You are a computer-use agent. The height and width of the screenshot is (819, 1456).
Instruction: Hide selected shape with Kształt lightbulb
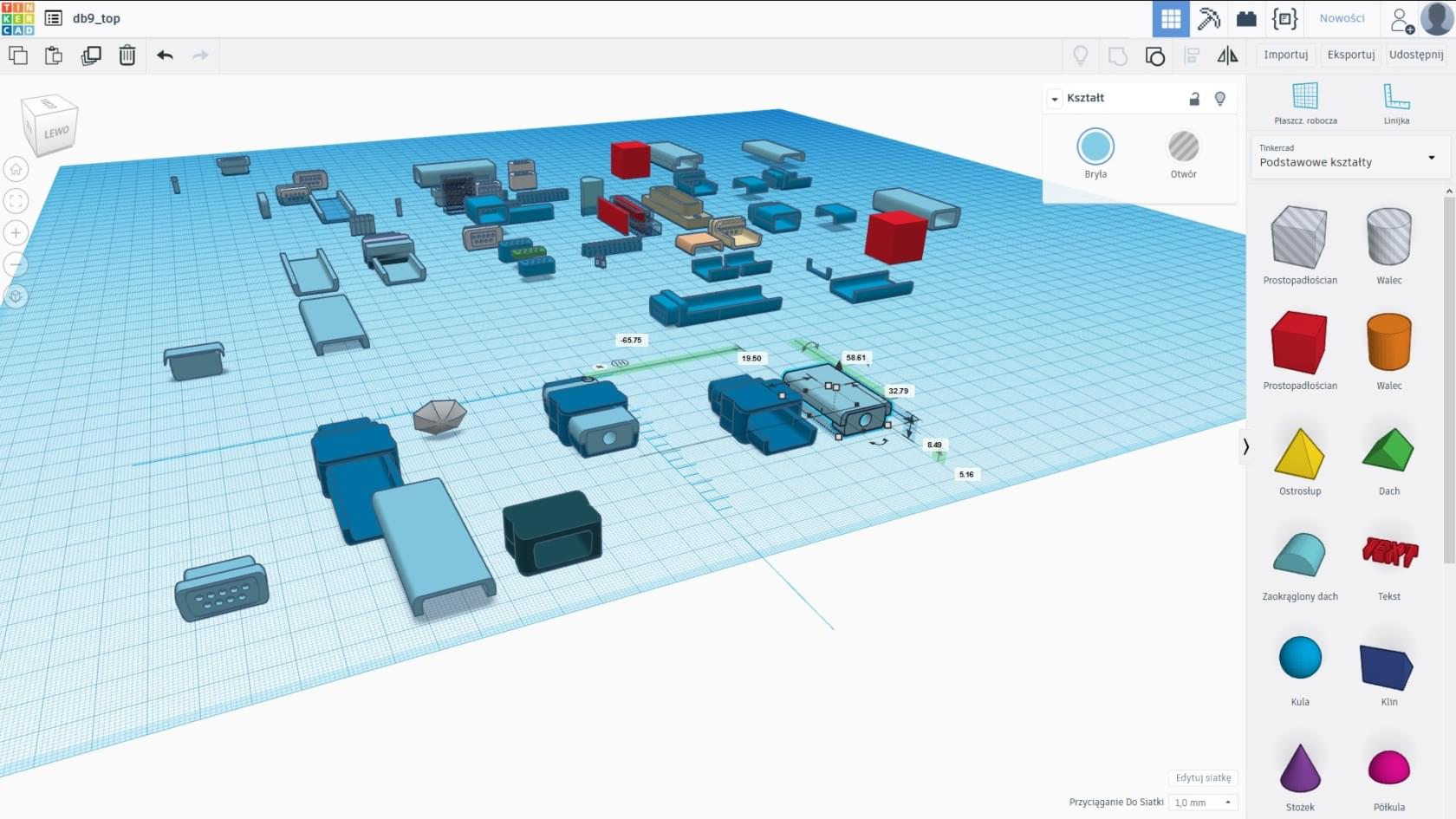pyautogui.click(x=1220, y=99)
